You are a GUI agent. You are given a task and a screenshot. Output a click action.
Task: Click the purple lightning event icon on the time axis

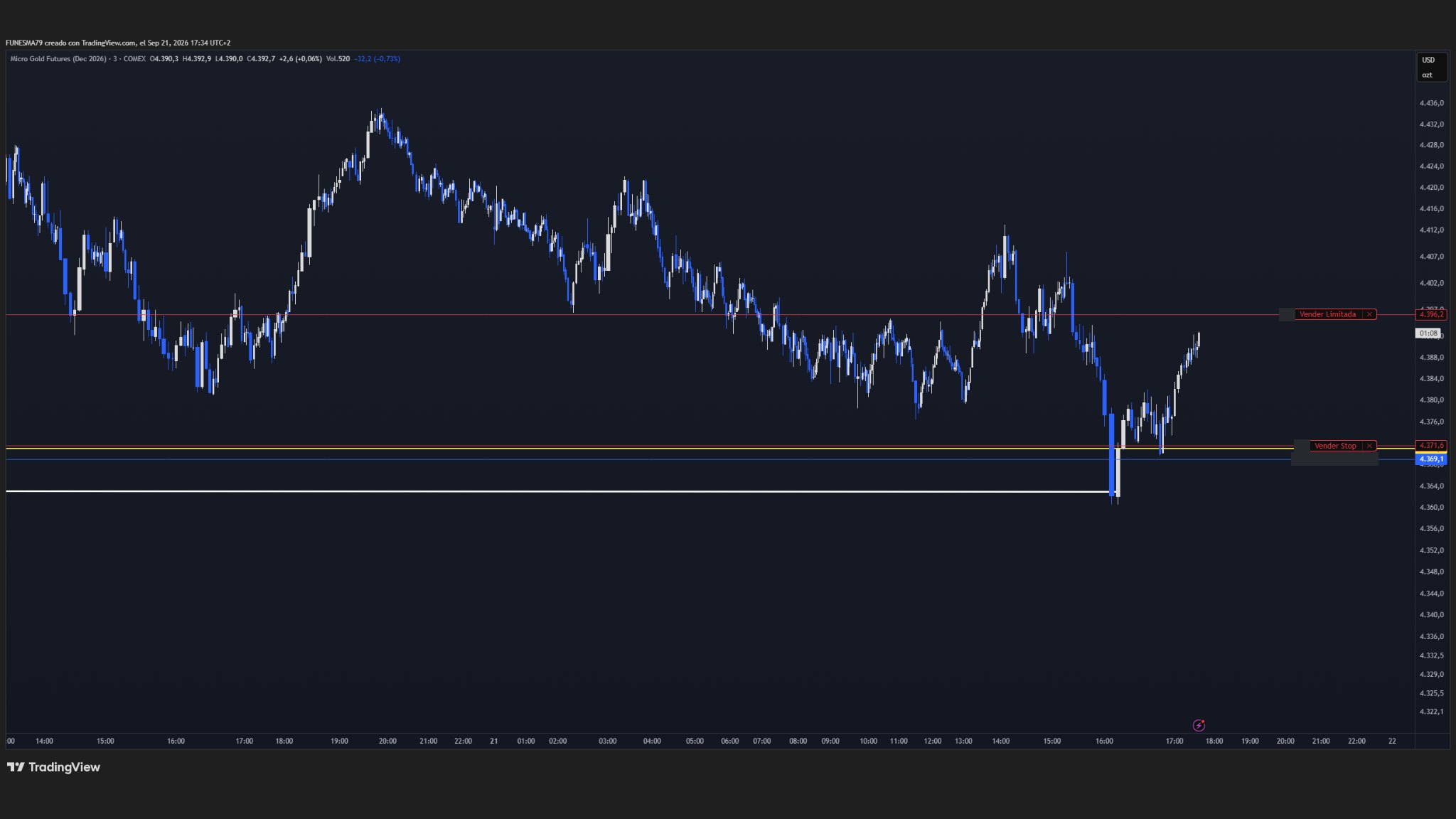(x=1199, y=725)
